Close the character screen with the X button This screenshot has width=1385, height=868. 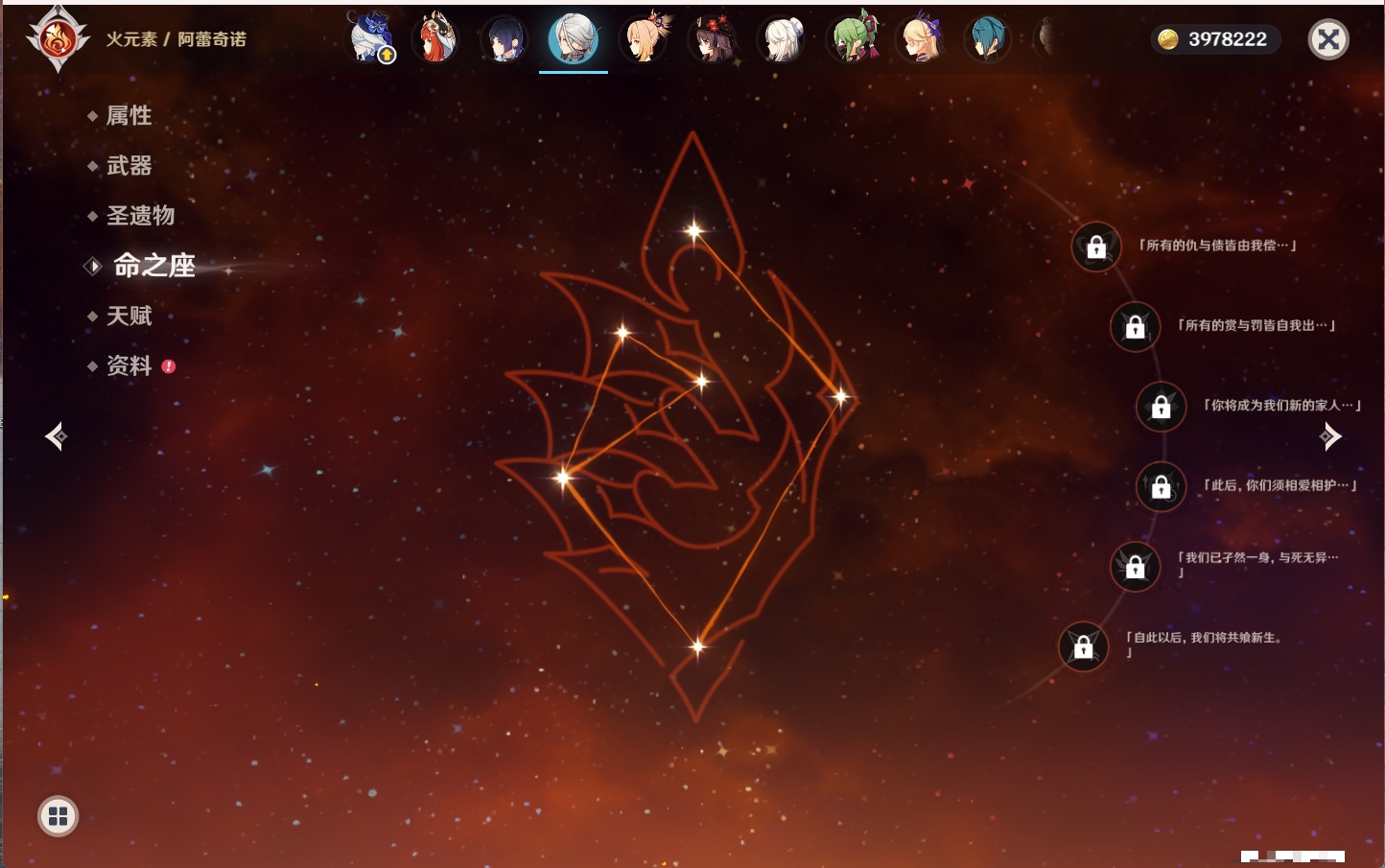click(1328, 39)
